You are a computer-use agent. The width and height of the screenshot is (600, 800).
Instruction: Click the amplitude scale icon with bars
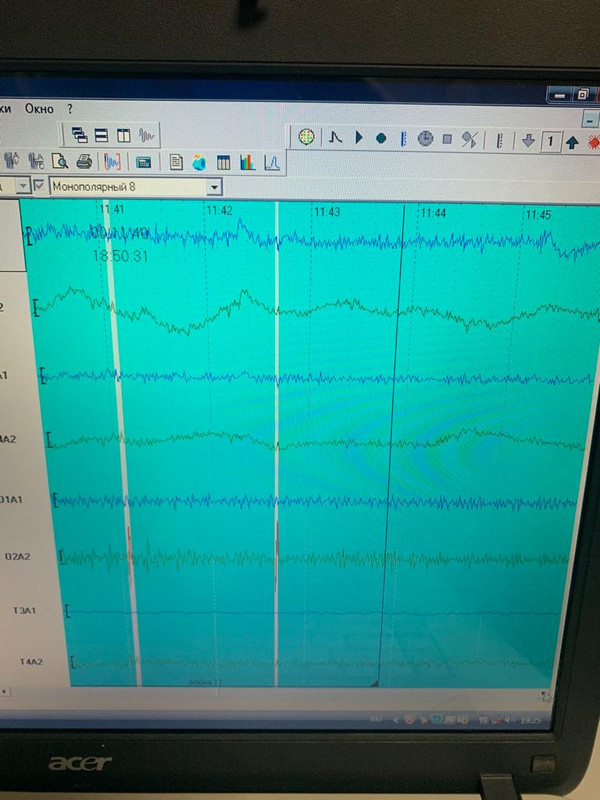pos(11,161)
